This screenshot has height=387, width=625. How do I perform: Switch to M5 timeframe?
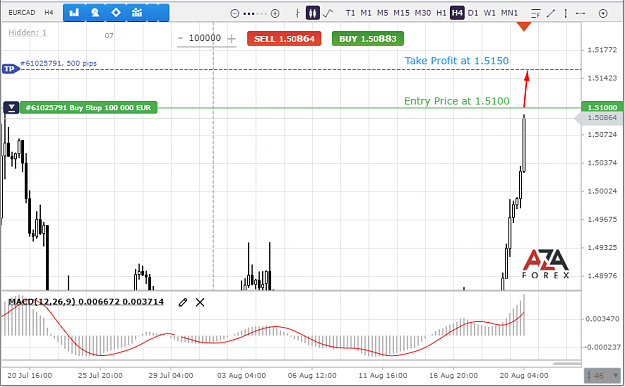click(x=382, y=13)
